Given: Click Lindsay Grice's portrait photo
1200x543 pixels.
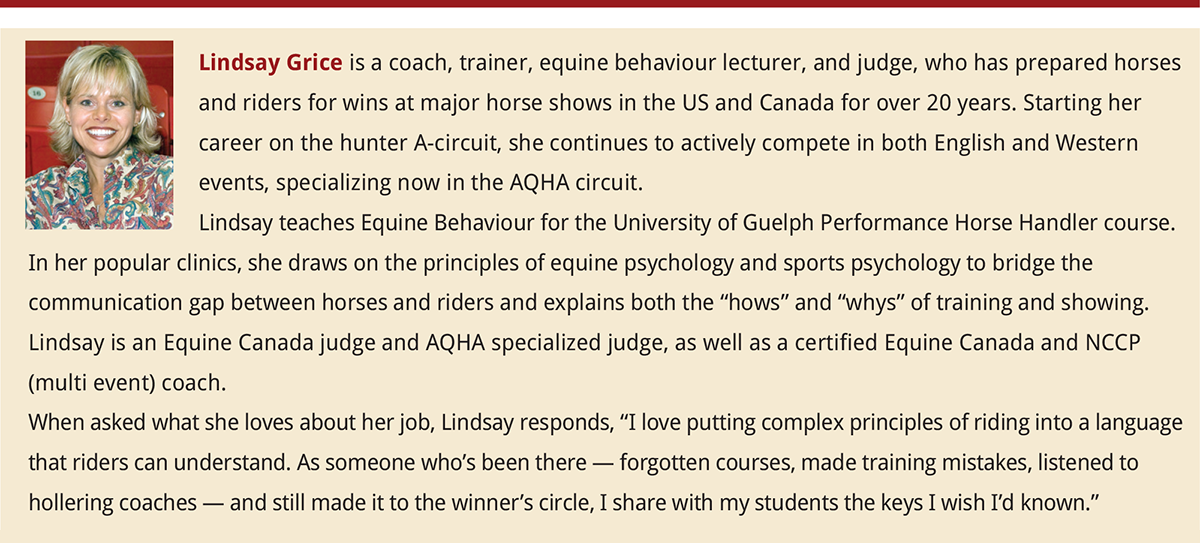Looking at the screenshot, I should [98, 121].
